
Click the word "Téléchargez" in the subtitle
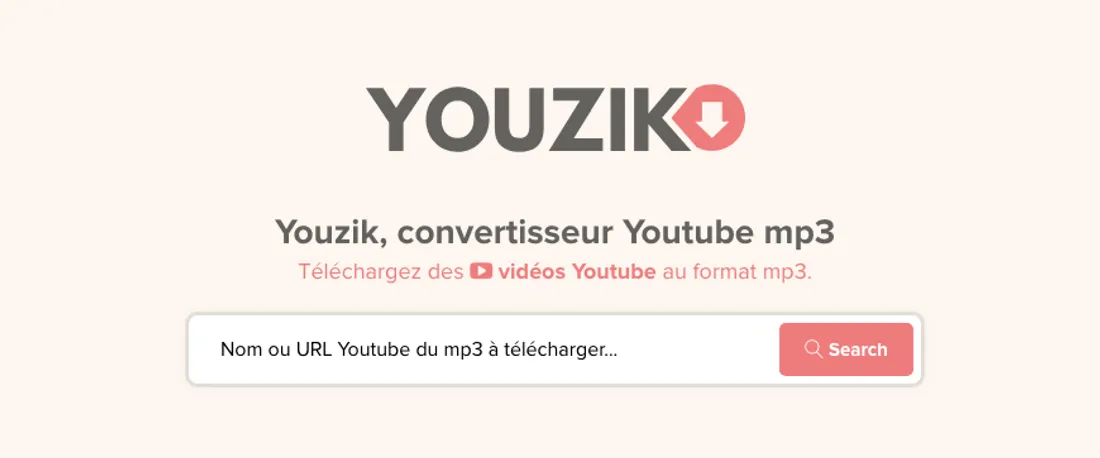coord(360,272)
